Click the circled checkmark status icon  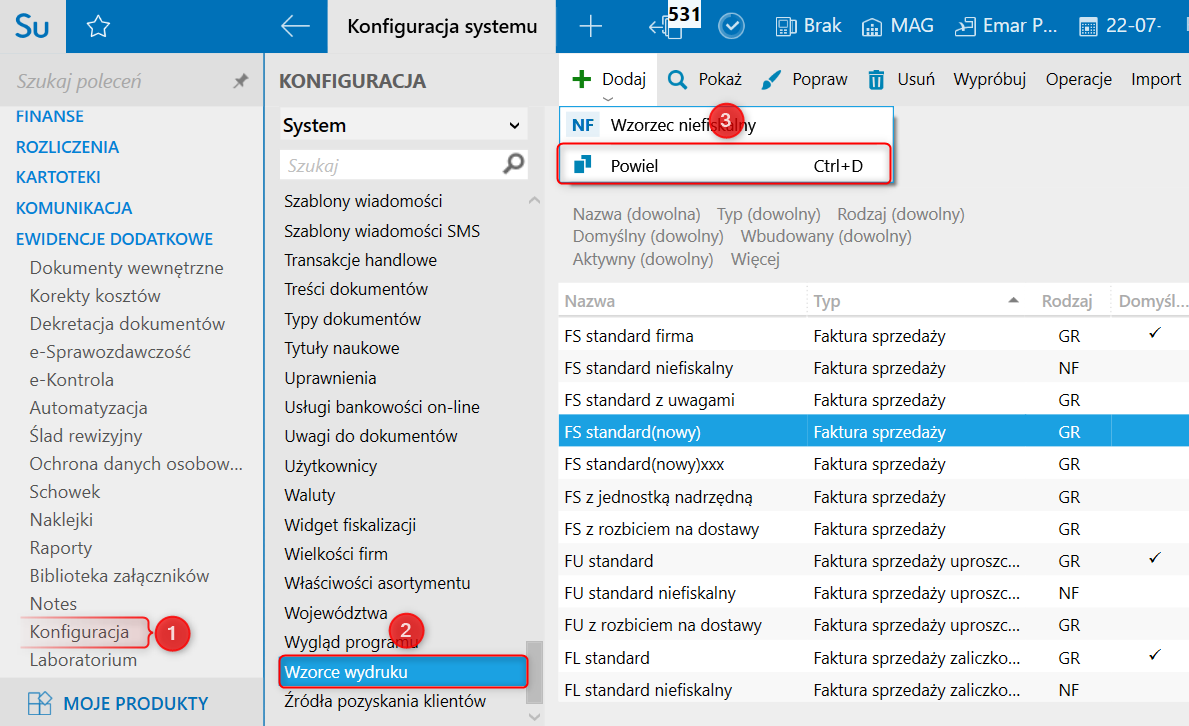[732, 27]
